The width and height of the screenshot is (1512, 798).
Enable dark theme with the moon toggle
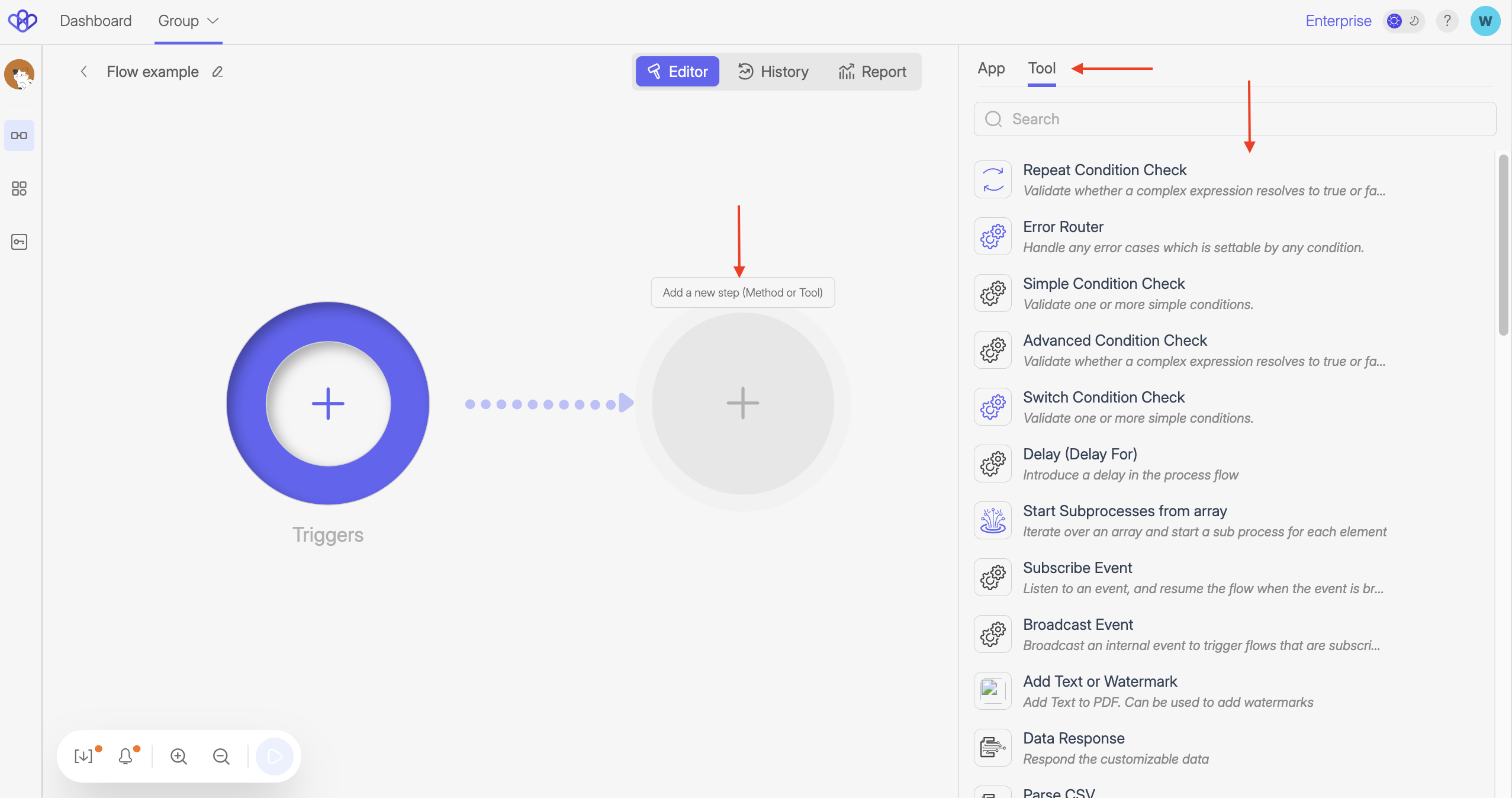point(1414,21)
